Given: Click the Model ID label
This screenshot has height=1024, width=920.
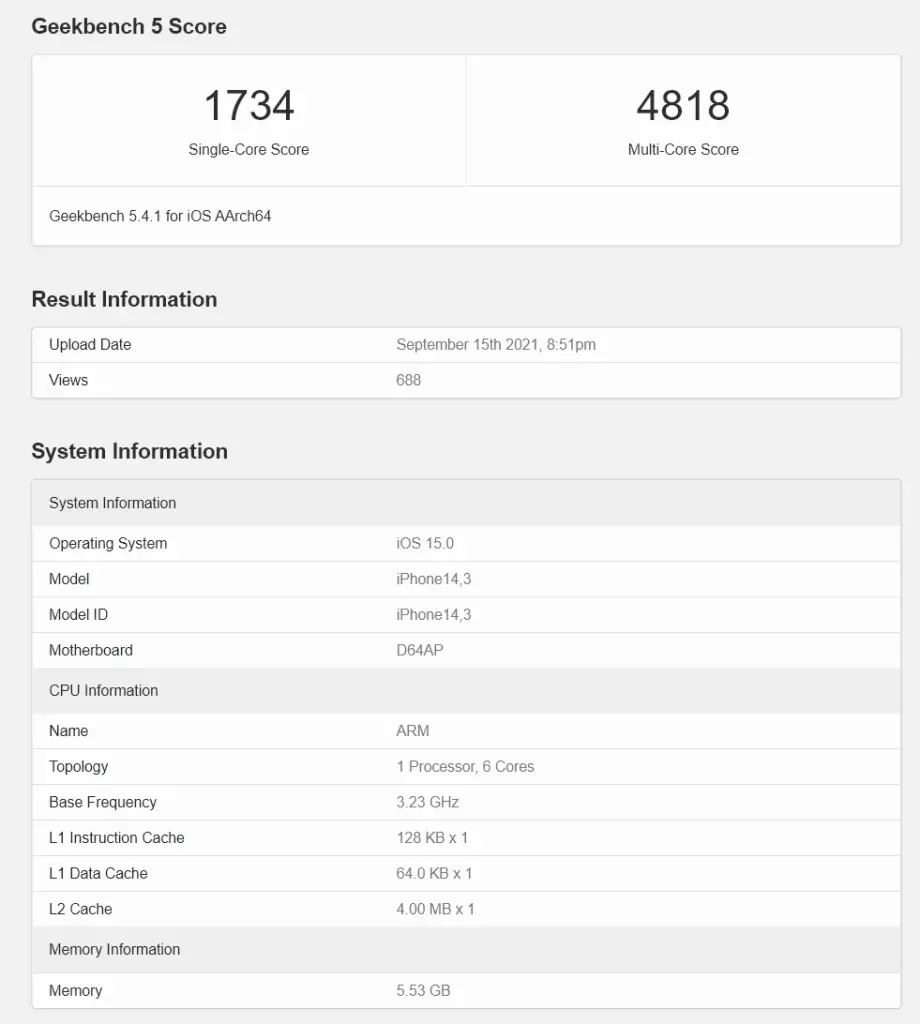Looking at the screenshot, I should click(x=78, y=615).
